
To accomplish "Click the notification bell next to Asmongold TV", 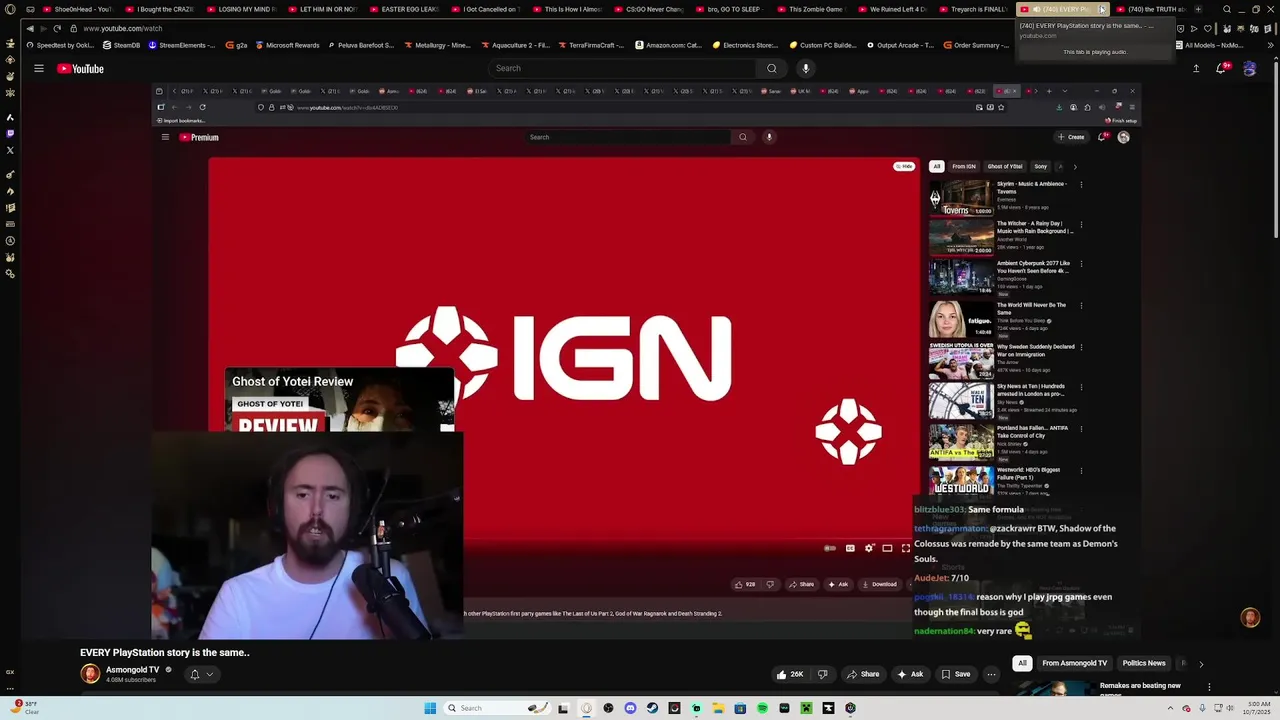I will click(x=194, y=674).
